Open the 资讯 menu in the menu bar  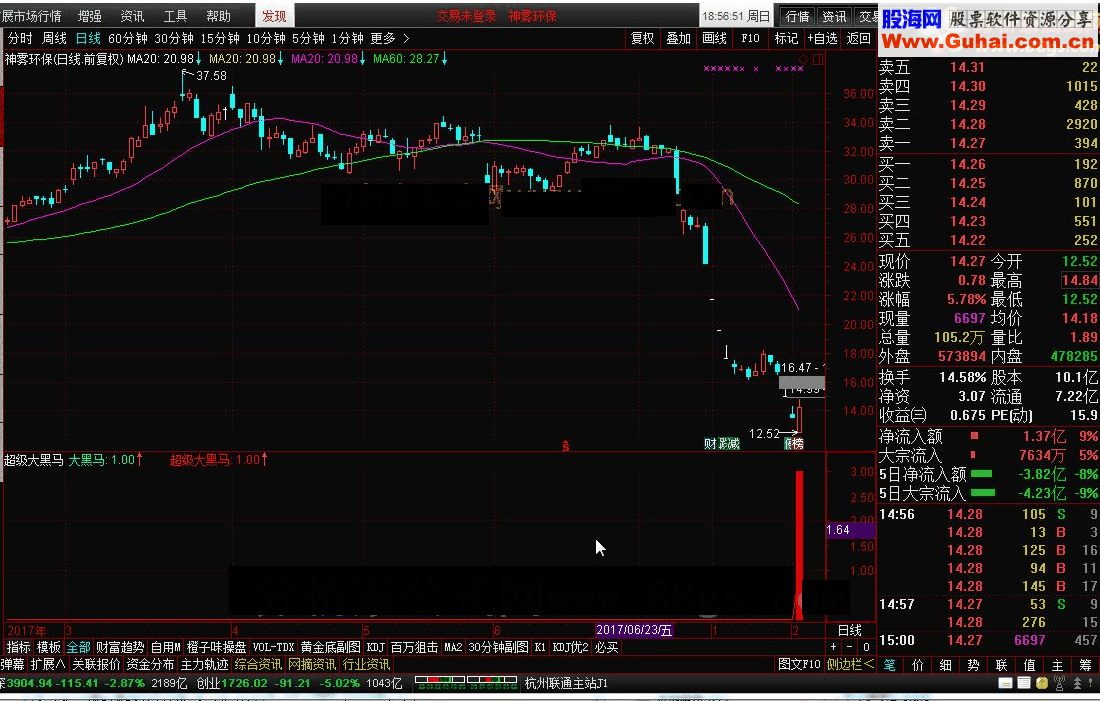133,15
